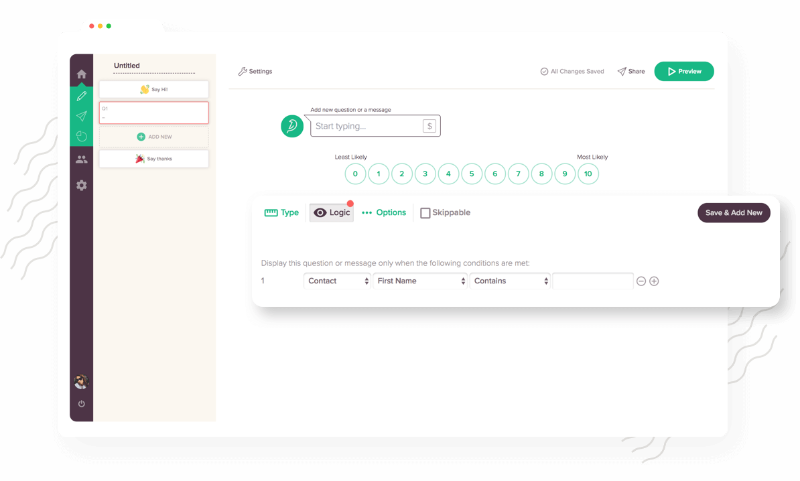Open the contacts people icon
The width and height of the screenshot is (800, 481).
click(x=81, y=159)
